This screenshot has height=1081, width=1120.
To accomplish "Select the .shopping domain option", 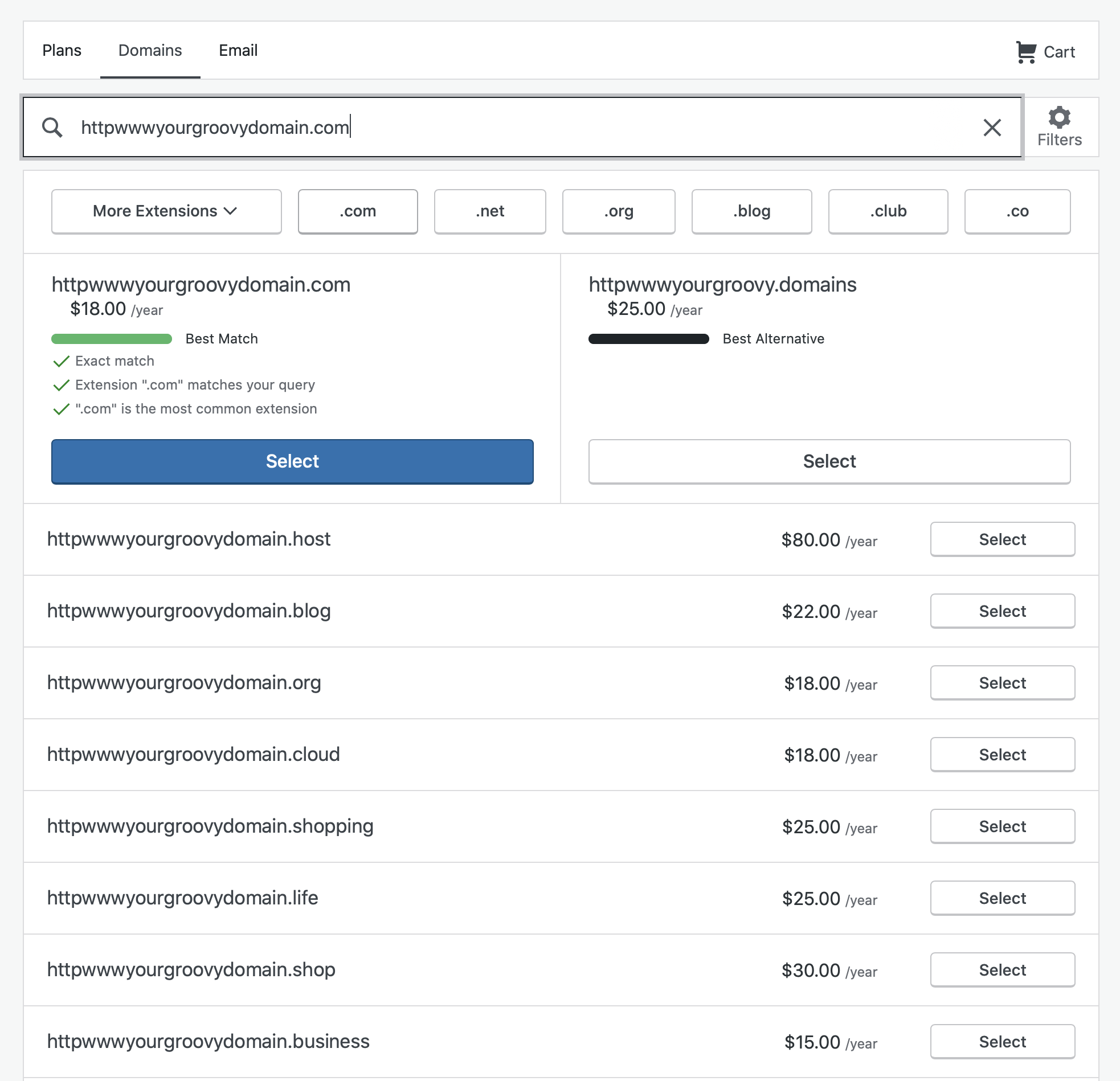I will point(1002,826).
